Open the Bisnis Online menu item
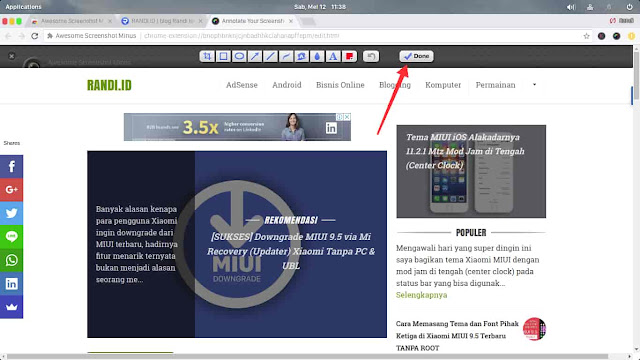The height and width of the screenshot is (360, 640). pos(340,85)
